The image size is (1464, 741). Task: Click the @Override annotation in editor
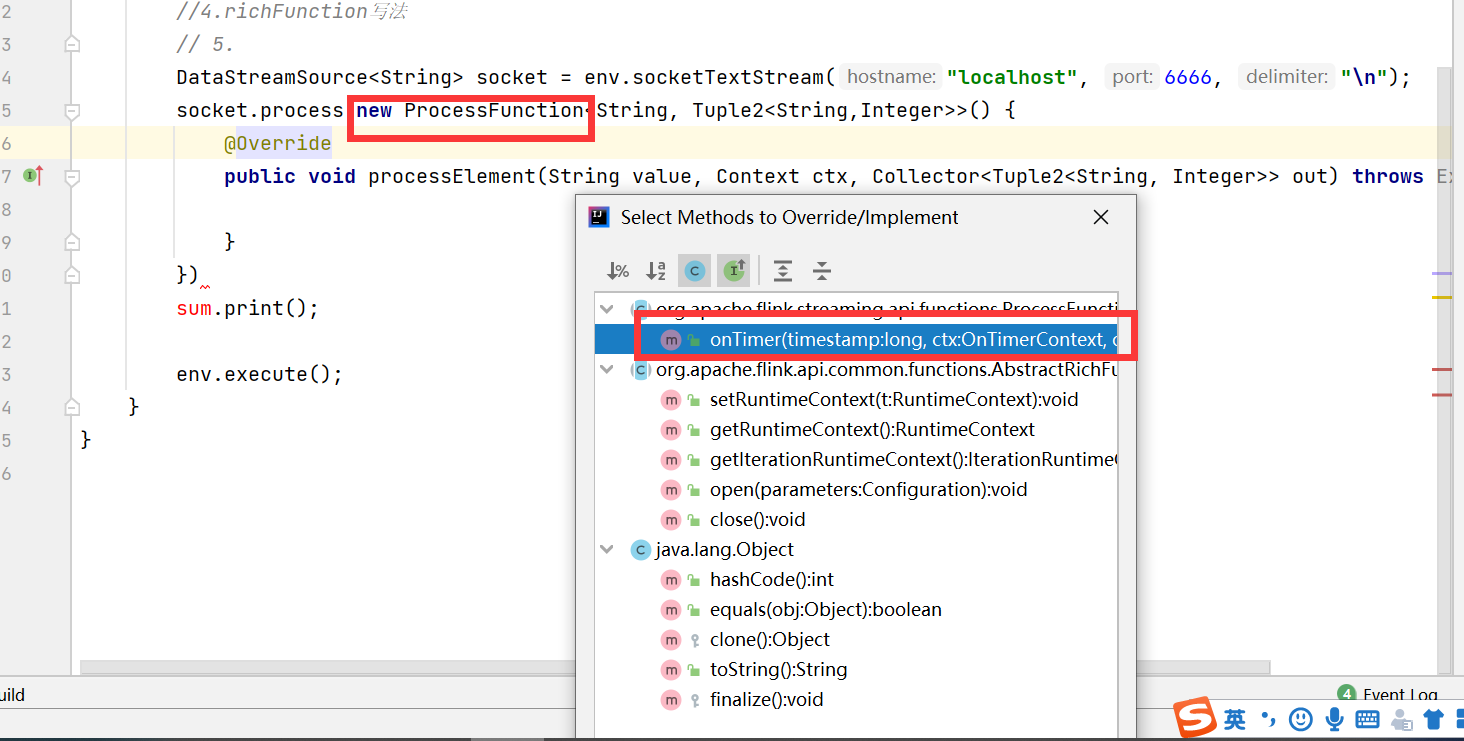pyautogui.click(x=278, y=143)
